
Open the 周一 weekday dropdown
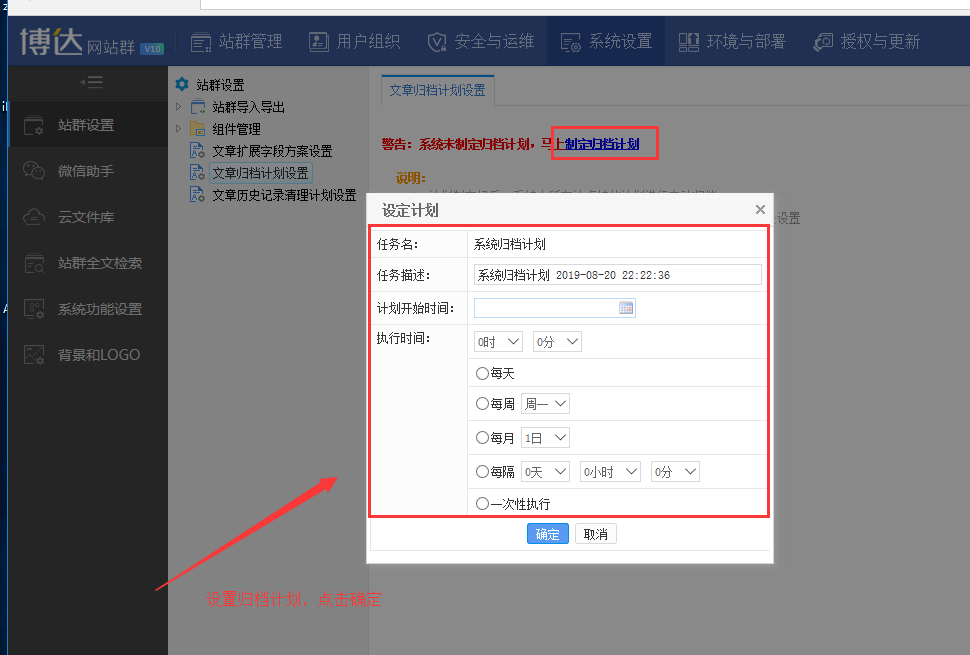click(x=545, y=404)
